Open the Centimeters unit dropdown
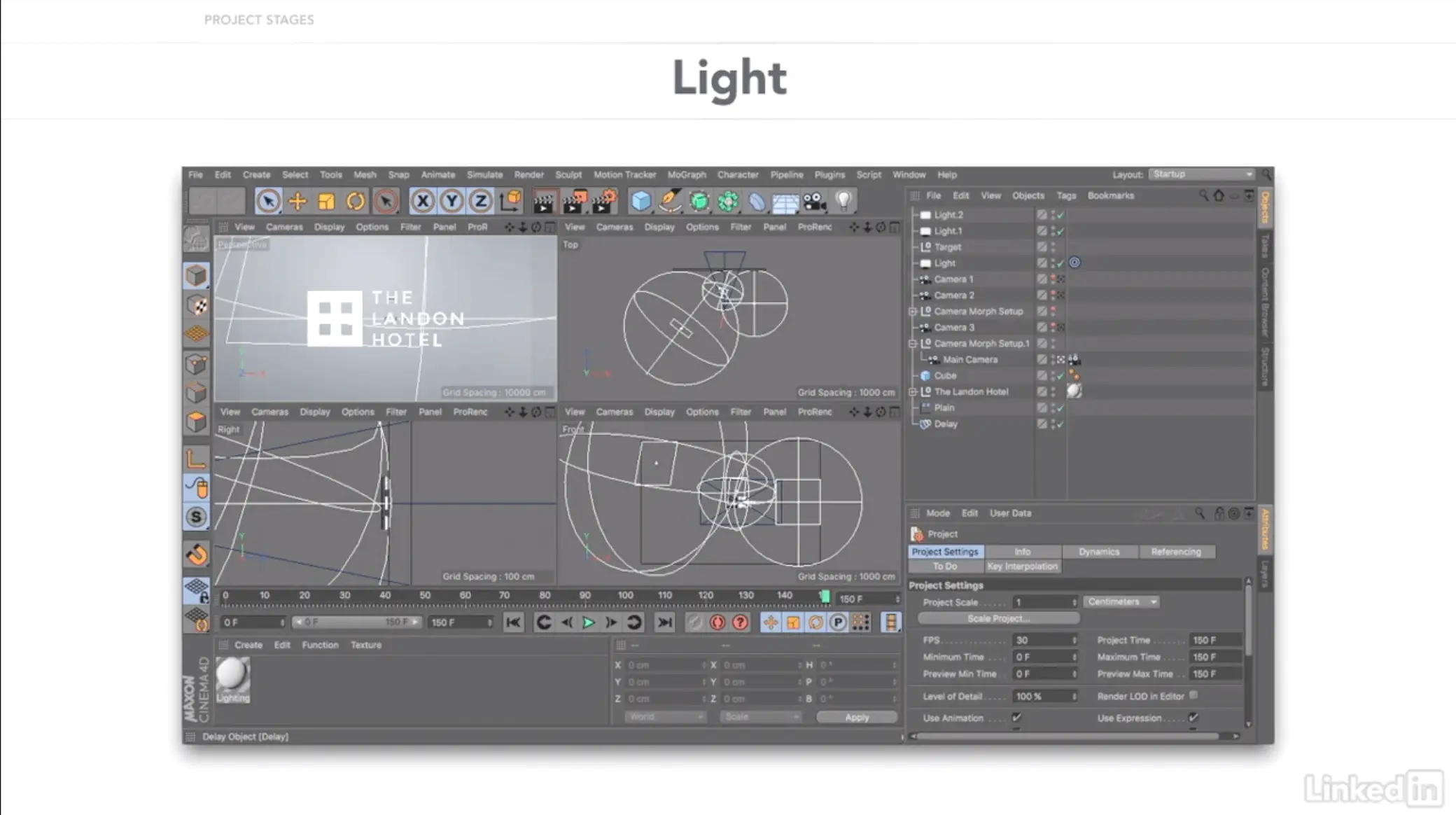 tap(1121, 602)
